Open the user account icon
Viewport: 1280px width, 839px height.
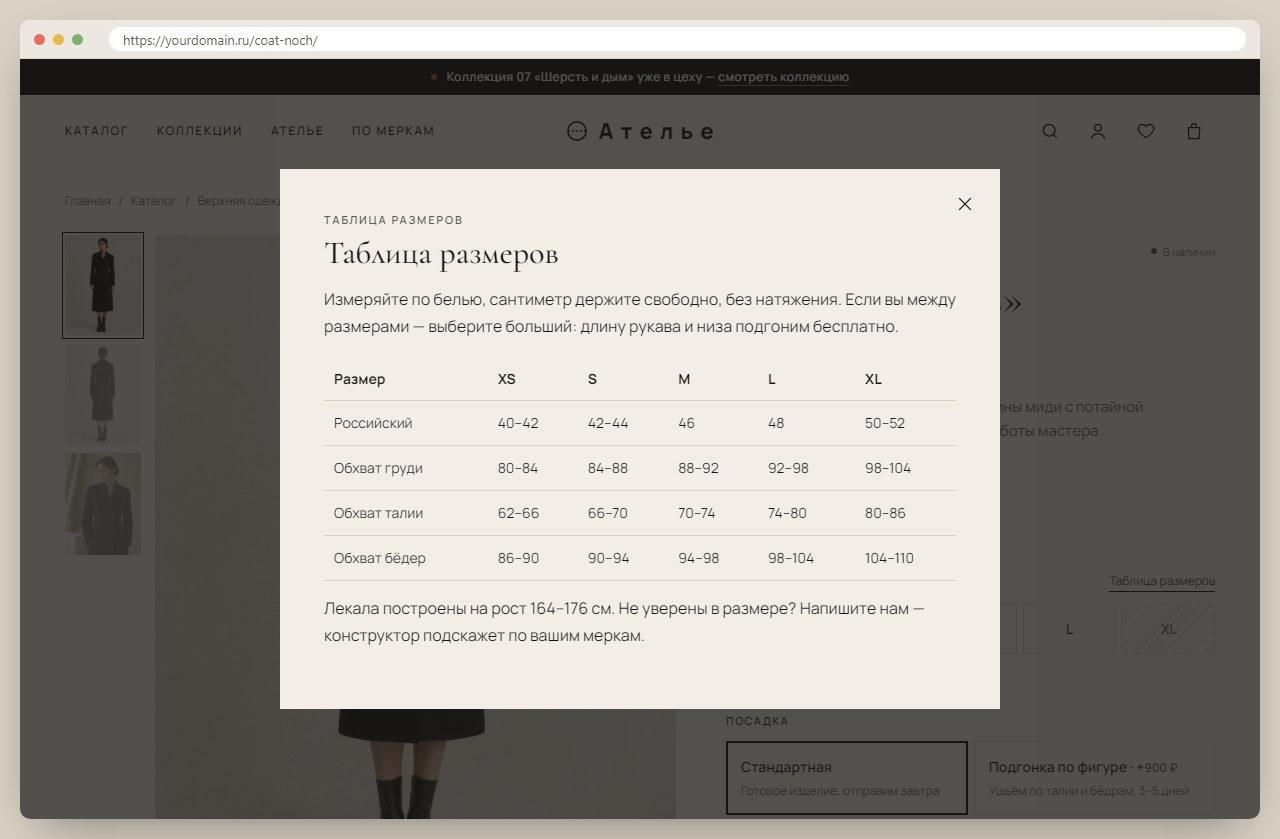1098,131
